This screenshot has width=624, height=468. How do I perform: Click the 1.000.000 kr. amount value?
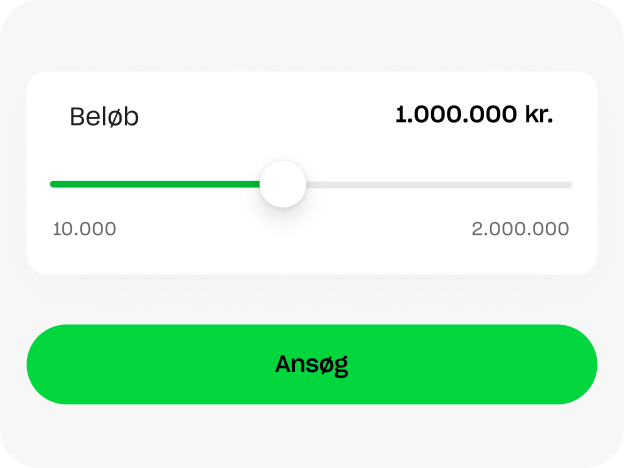coord(474,115)
